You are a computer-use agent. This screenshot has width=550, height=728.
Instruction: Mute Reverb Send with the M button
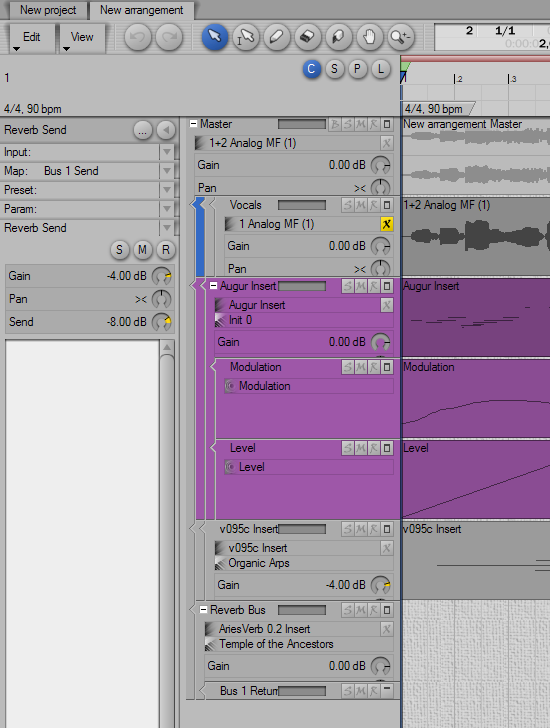click(142, 250)
